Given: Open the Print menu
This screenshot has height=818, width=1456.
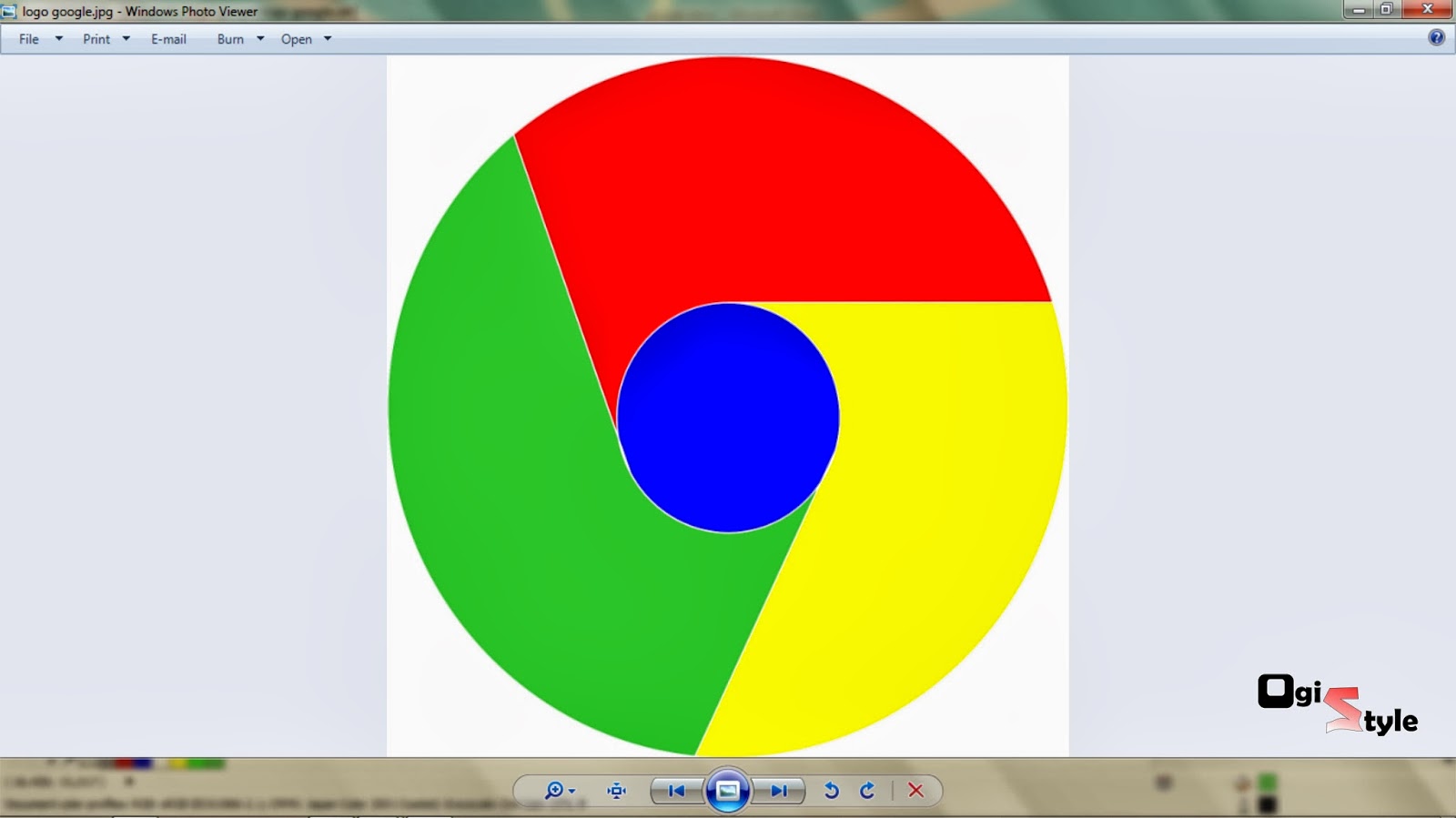Looking at the screenshot, I should coord(96,39).
